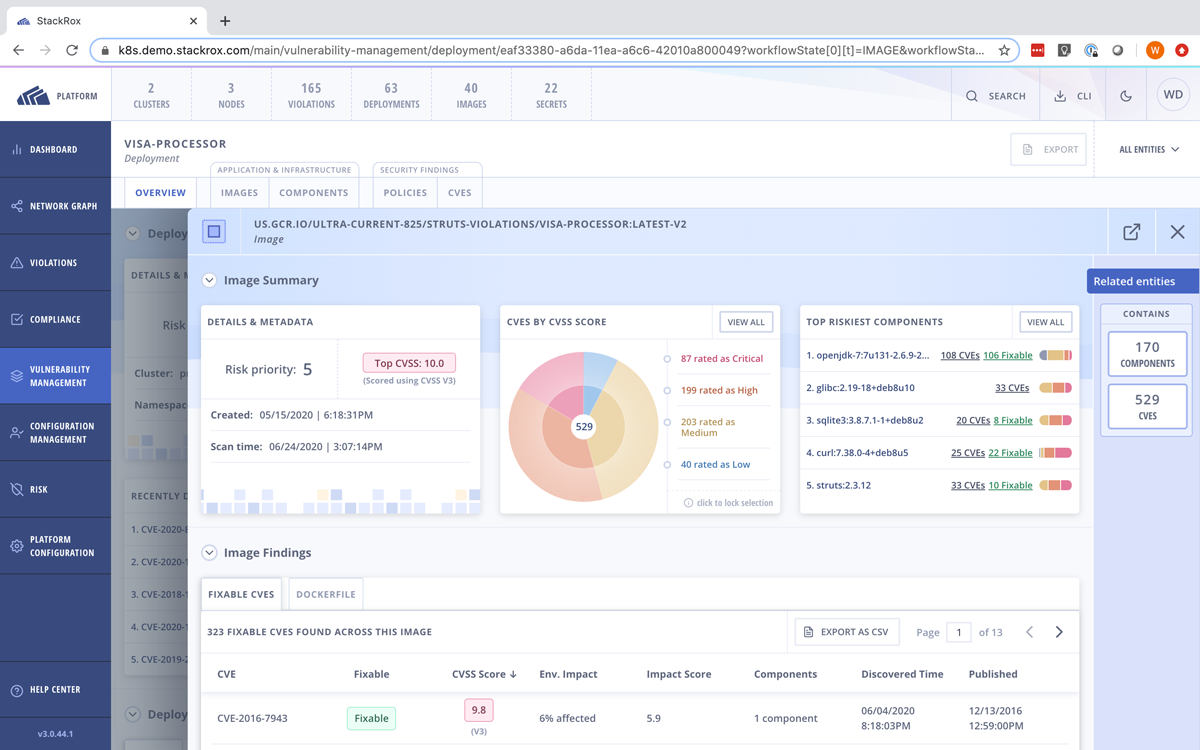Open the Network Graph sidebar icon

coord(17,206)
